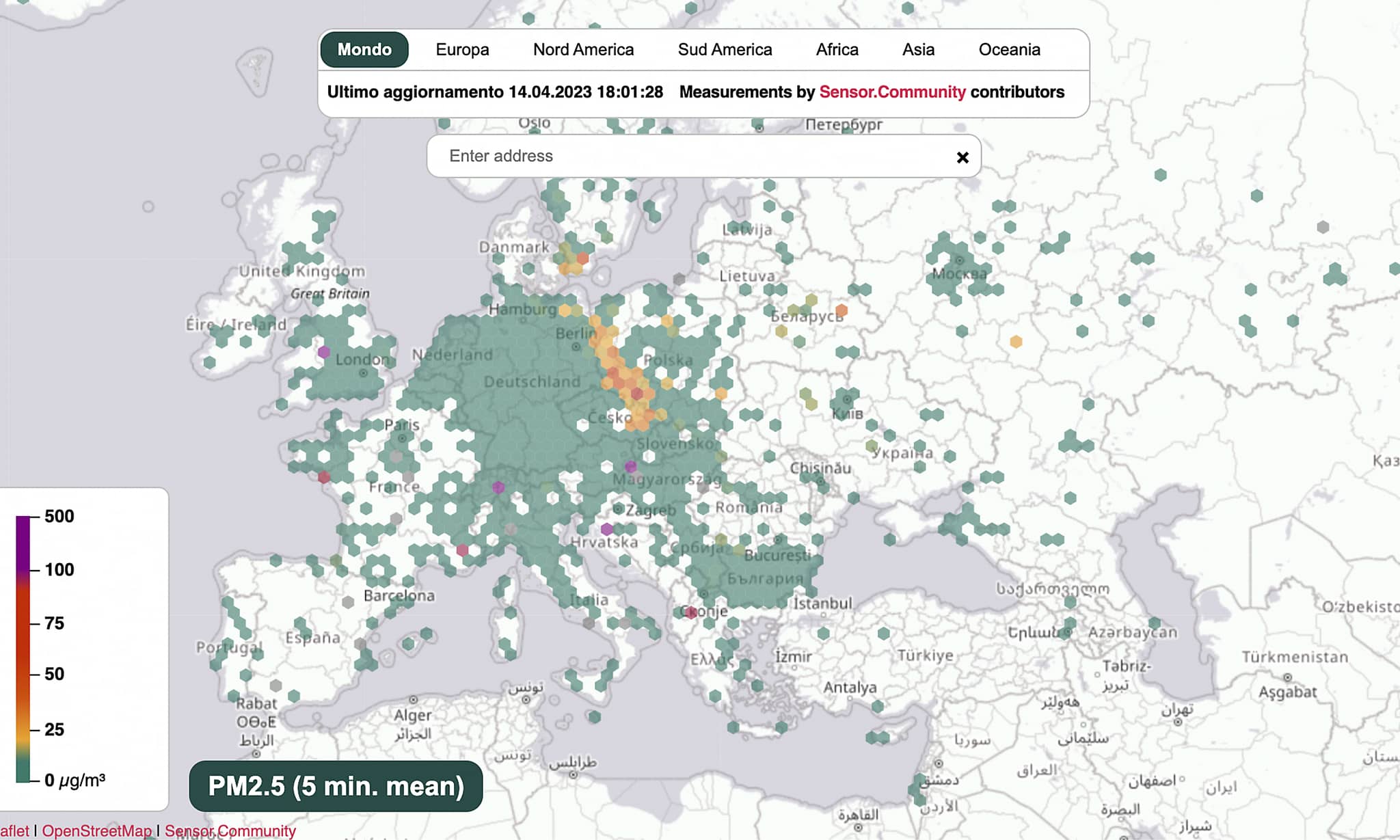Click the Europa navigation icon

coord(461,49)
